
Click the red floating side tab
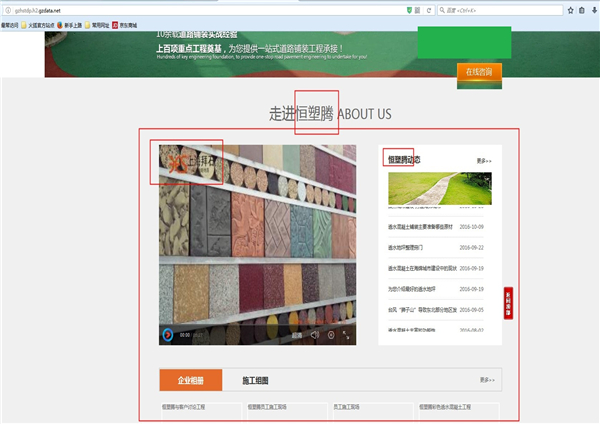[508, 303]
